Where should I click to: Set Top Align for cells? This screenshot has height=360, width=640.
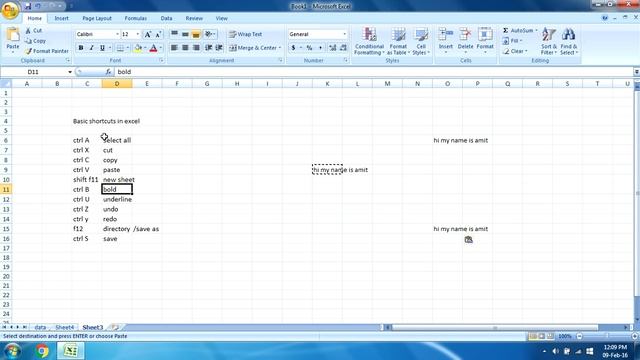[174, 34]
